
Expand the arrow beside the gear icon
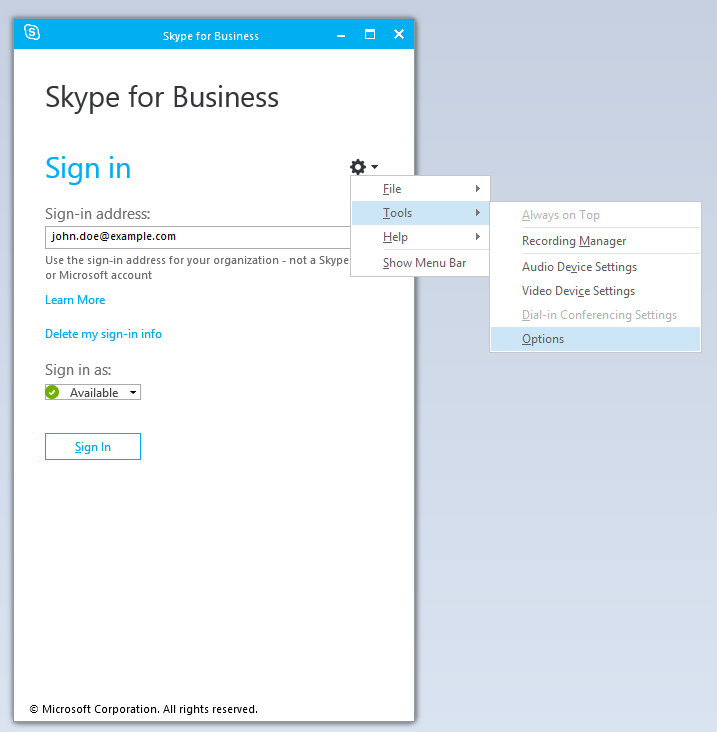[x=375, y=167]
